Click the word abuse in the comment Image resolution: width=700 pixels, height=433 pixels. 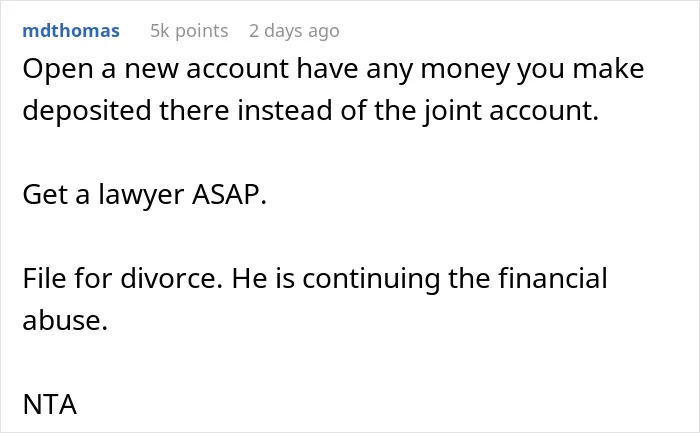tap(65, 320)
